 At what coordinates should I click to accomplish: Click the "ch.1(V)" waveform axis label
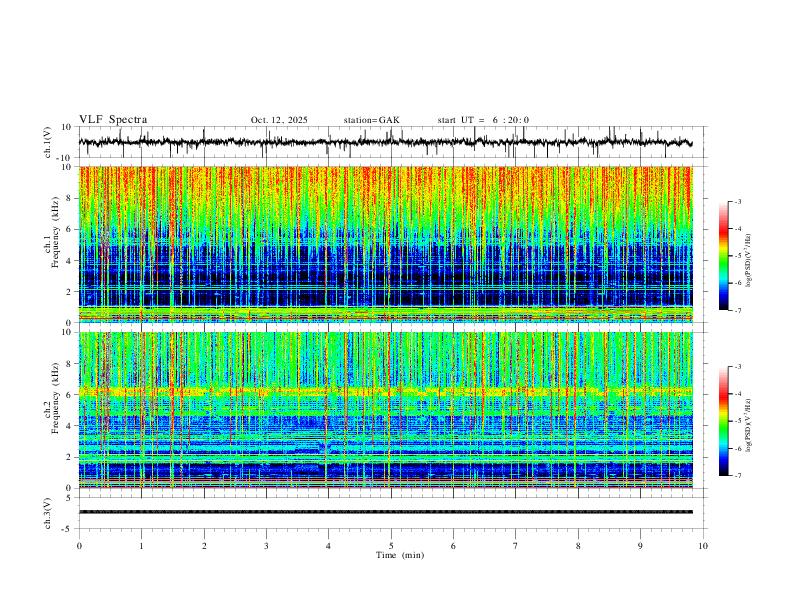tap(48, 142)
